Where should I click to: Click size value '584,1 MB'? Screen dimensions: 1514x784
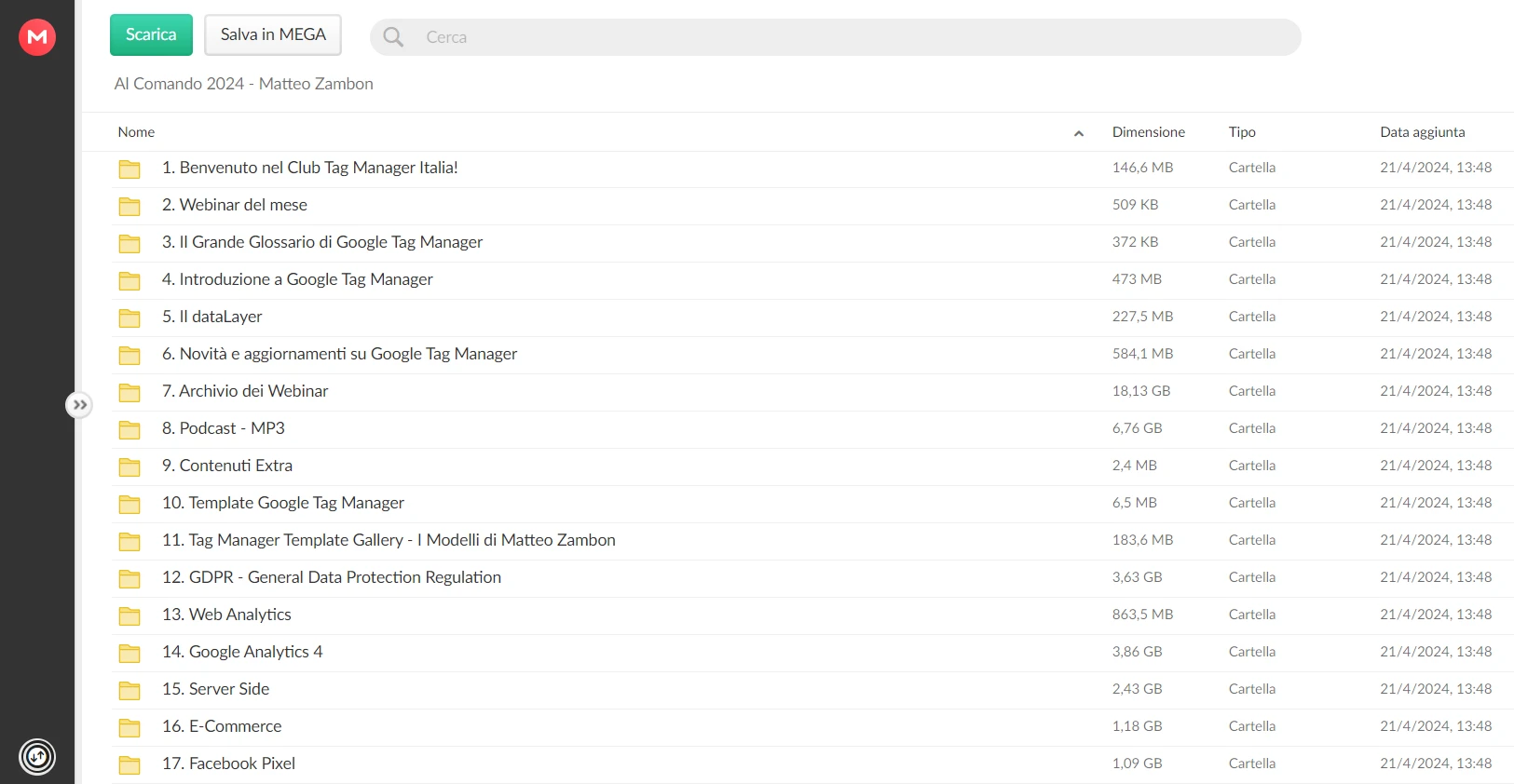tap(1142, 354)
